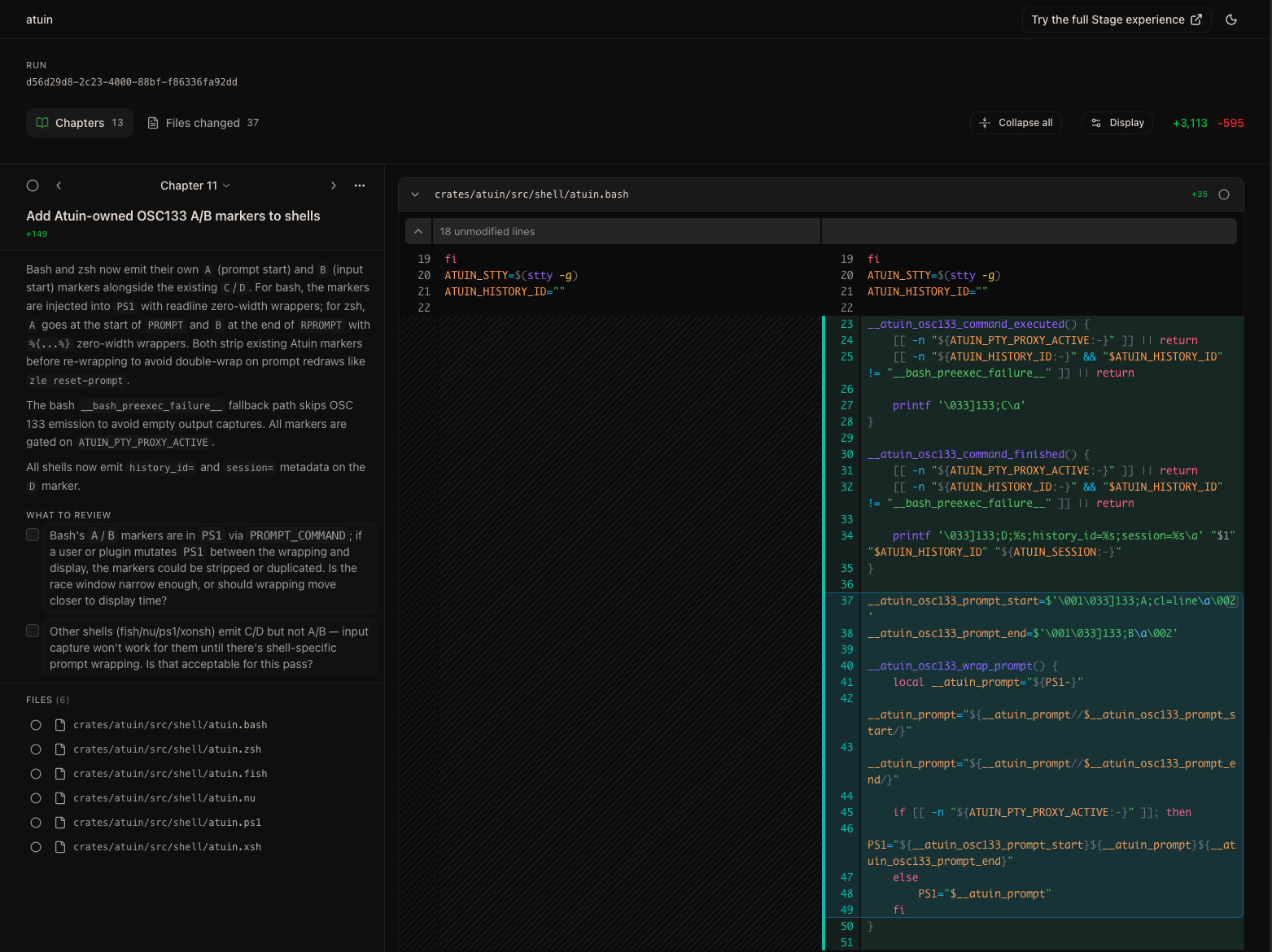This screenshot has height=952, width=1272.
Task: Mark atuin.zsh as viewed in files list
Action: 36,749
